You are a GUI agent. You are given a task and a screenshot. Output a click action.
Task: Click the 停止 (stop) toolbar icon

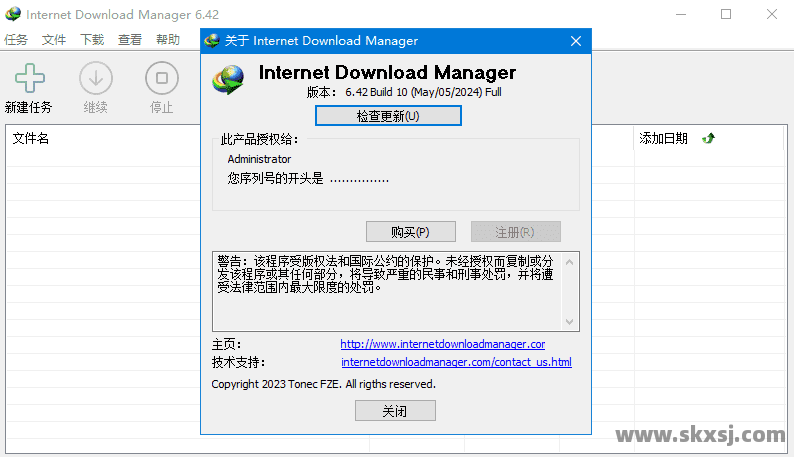[161, 78]
